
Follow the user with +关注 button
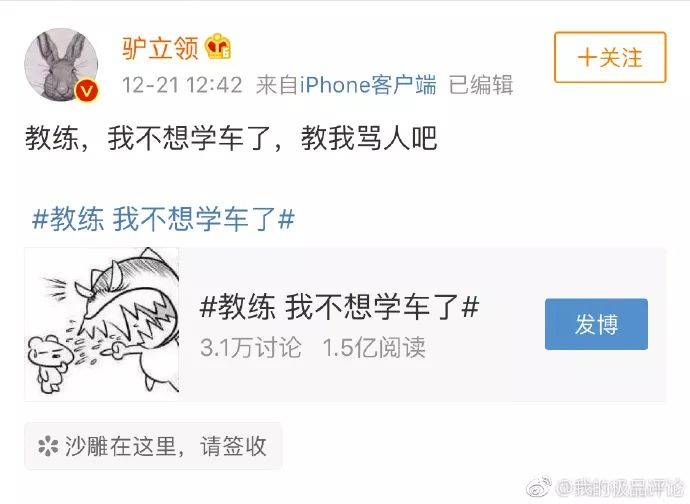coord(610,57)
